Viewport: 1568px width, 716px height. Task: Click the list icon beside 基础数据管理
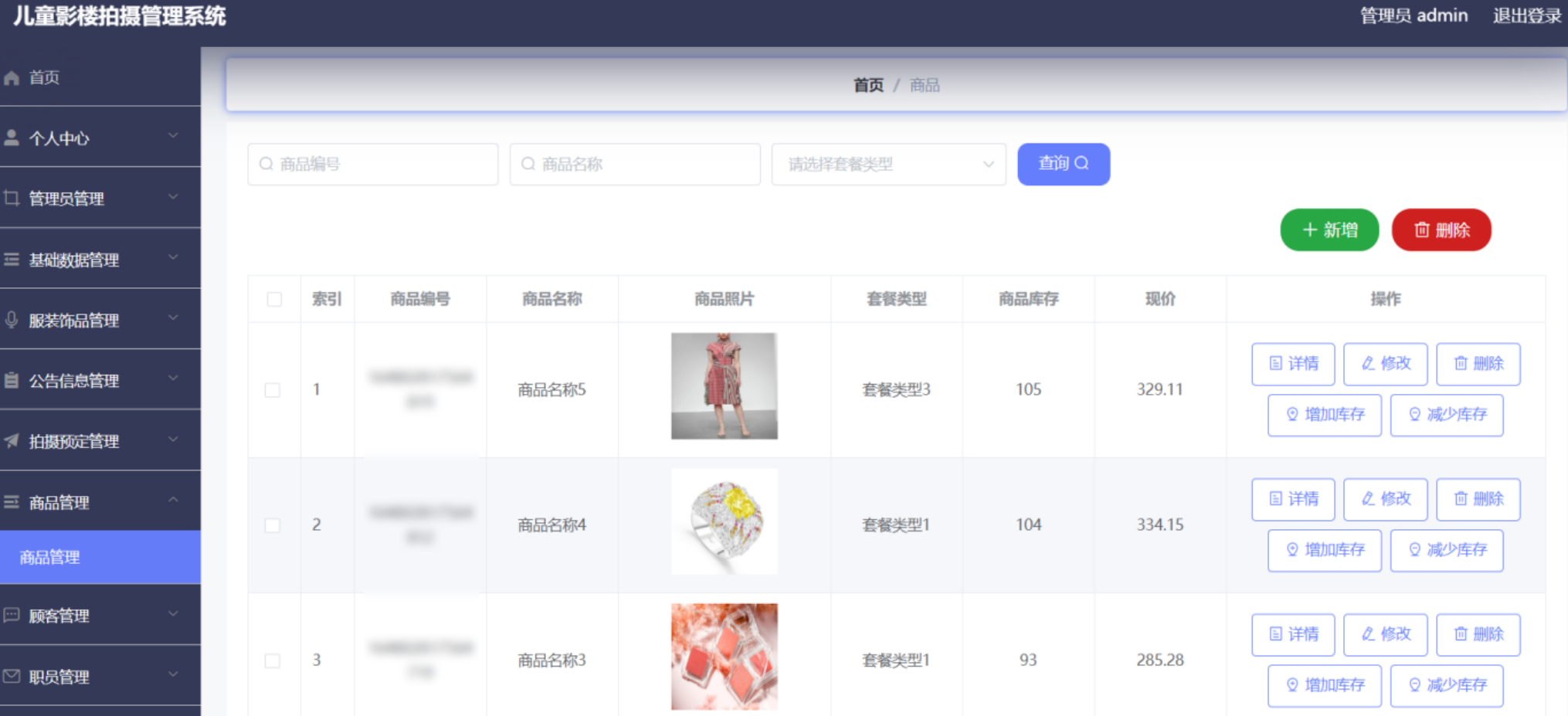pyautogui.click(x=12, y=260)
